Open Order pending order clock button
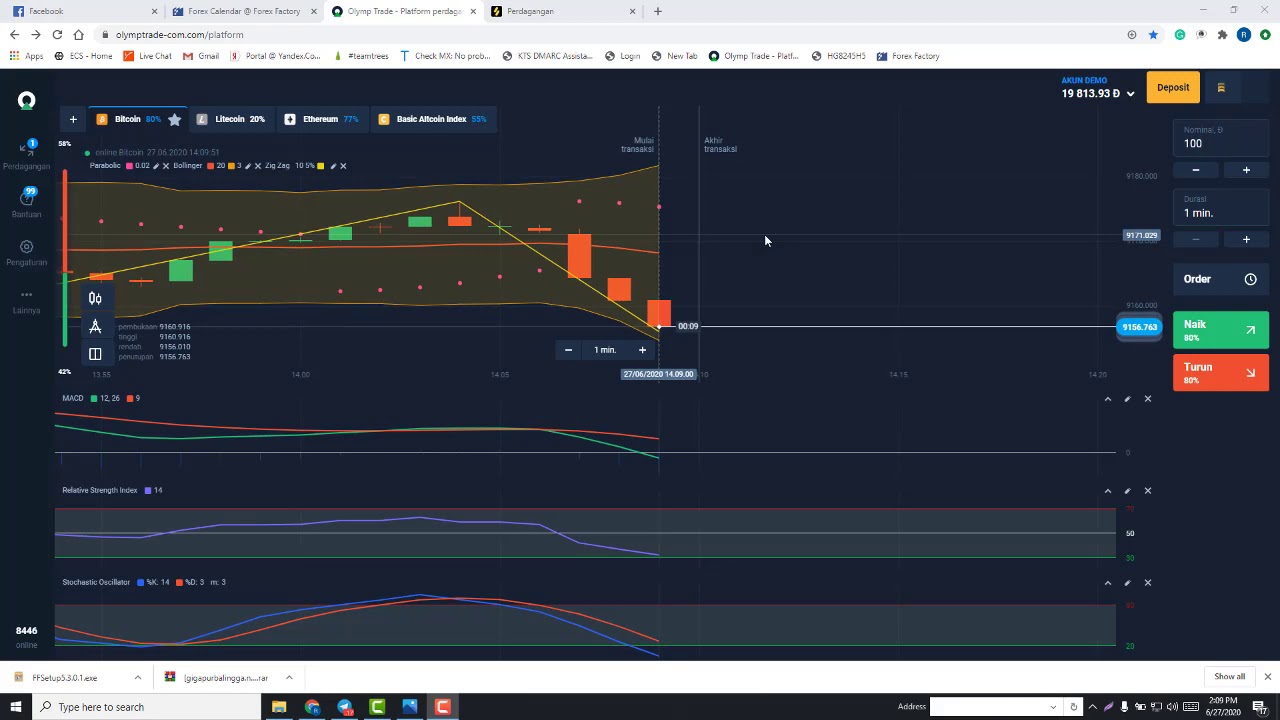This screenshot has width=1280, height=720. pos(1220,279)
